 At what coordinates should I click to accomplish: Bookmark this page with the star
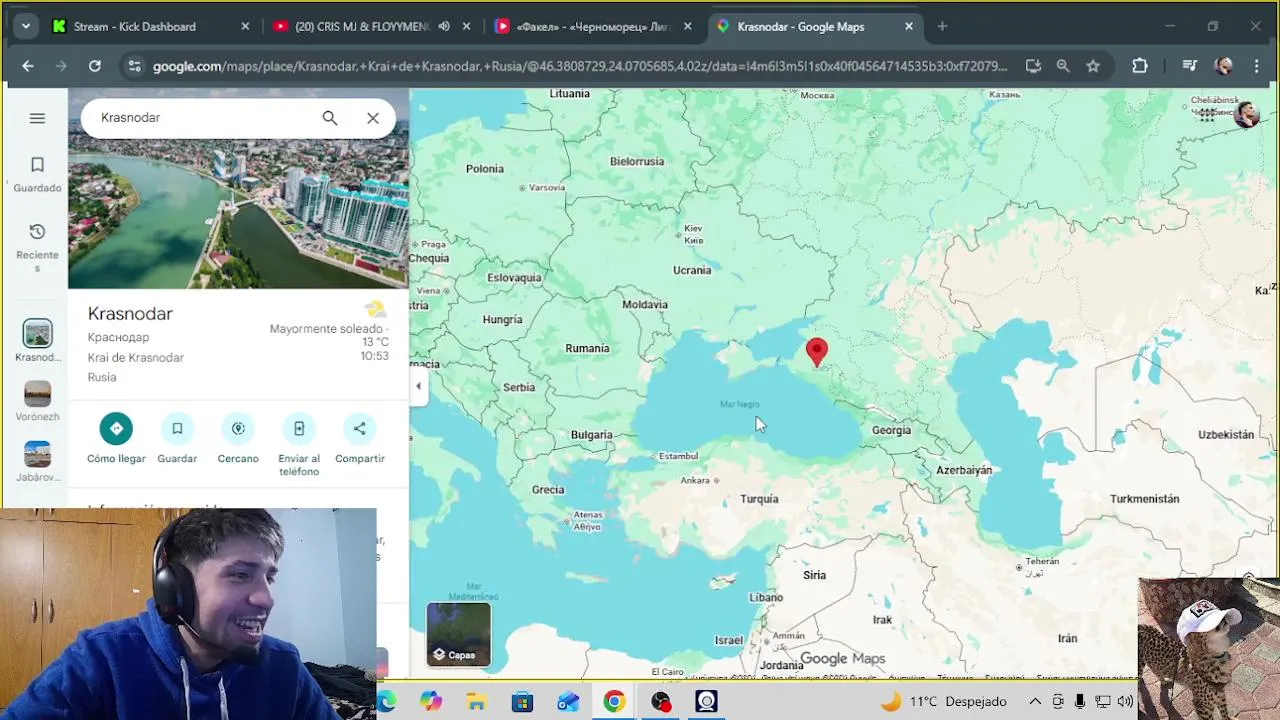[1093, 66]
